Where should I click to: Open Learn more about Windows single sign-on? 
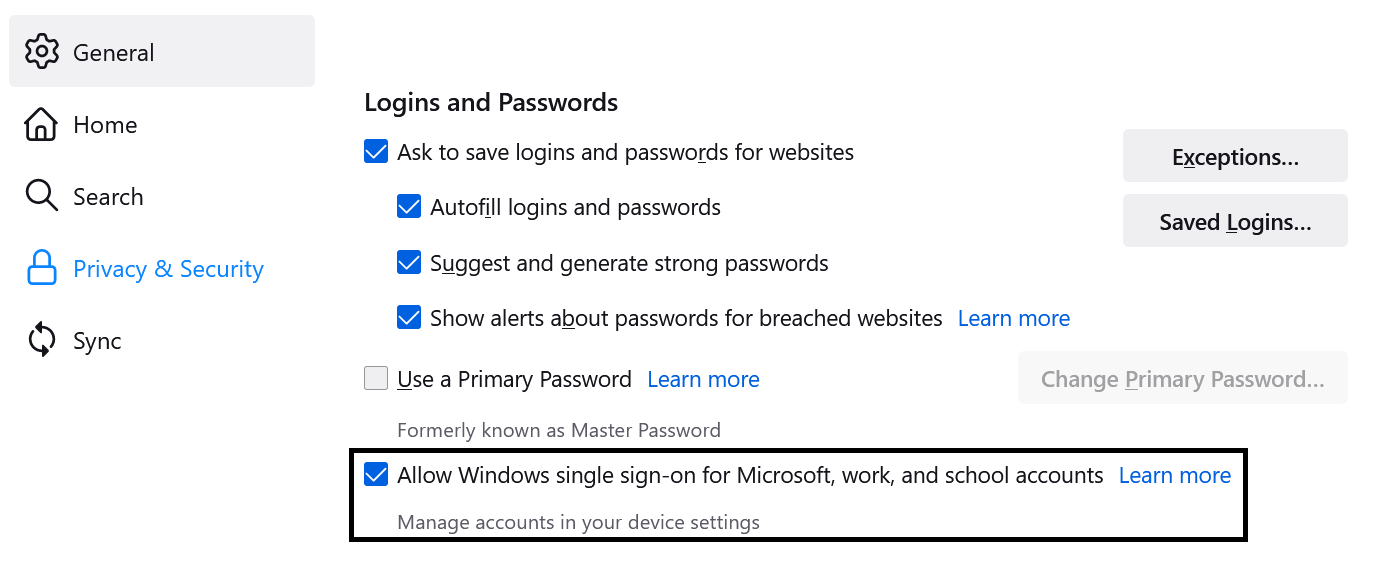[x=1174, y=475]
